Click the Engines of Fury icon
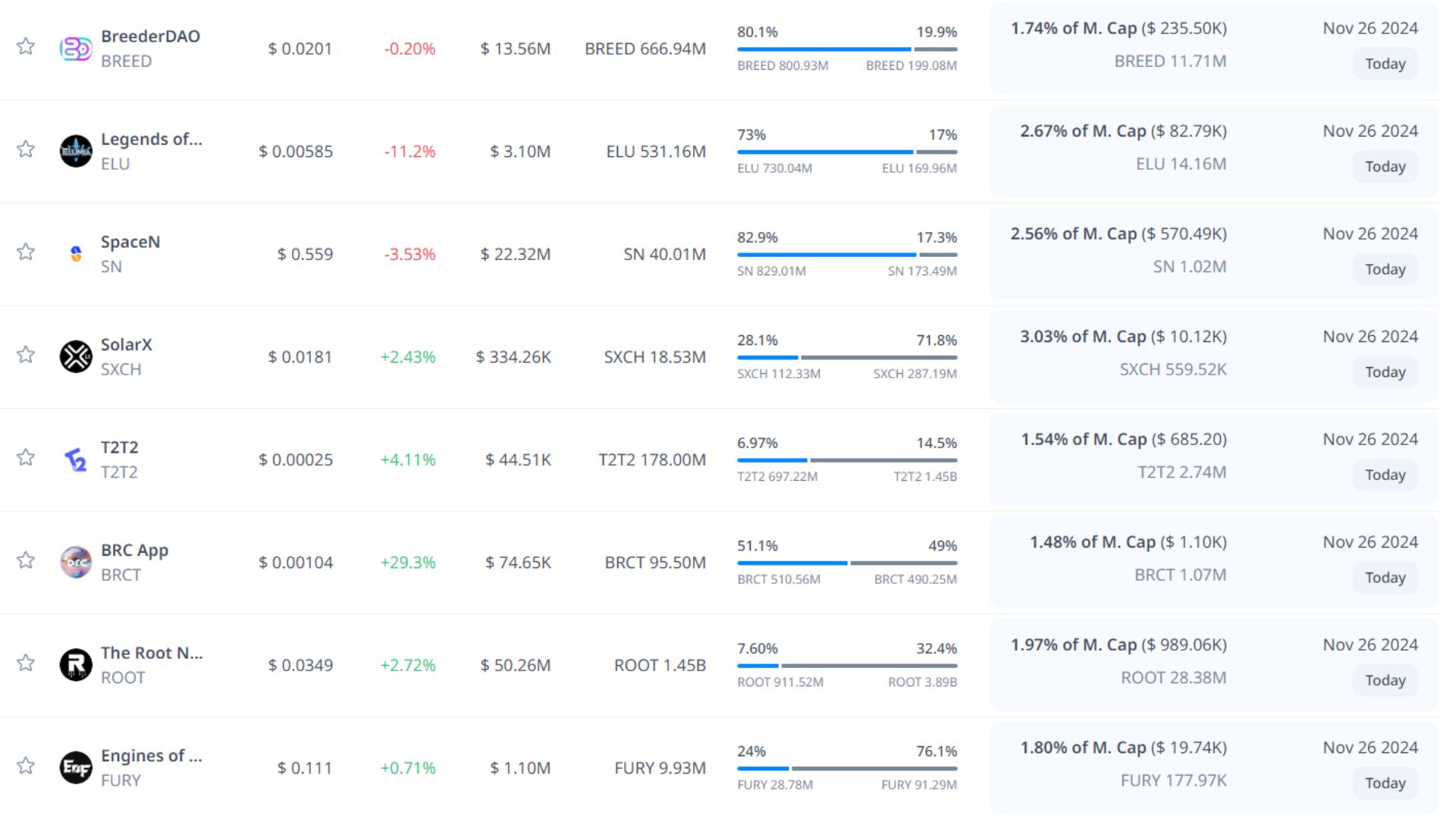This screenshot has width=1456, height=819. pos(76,767)
